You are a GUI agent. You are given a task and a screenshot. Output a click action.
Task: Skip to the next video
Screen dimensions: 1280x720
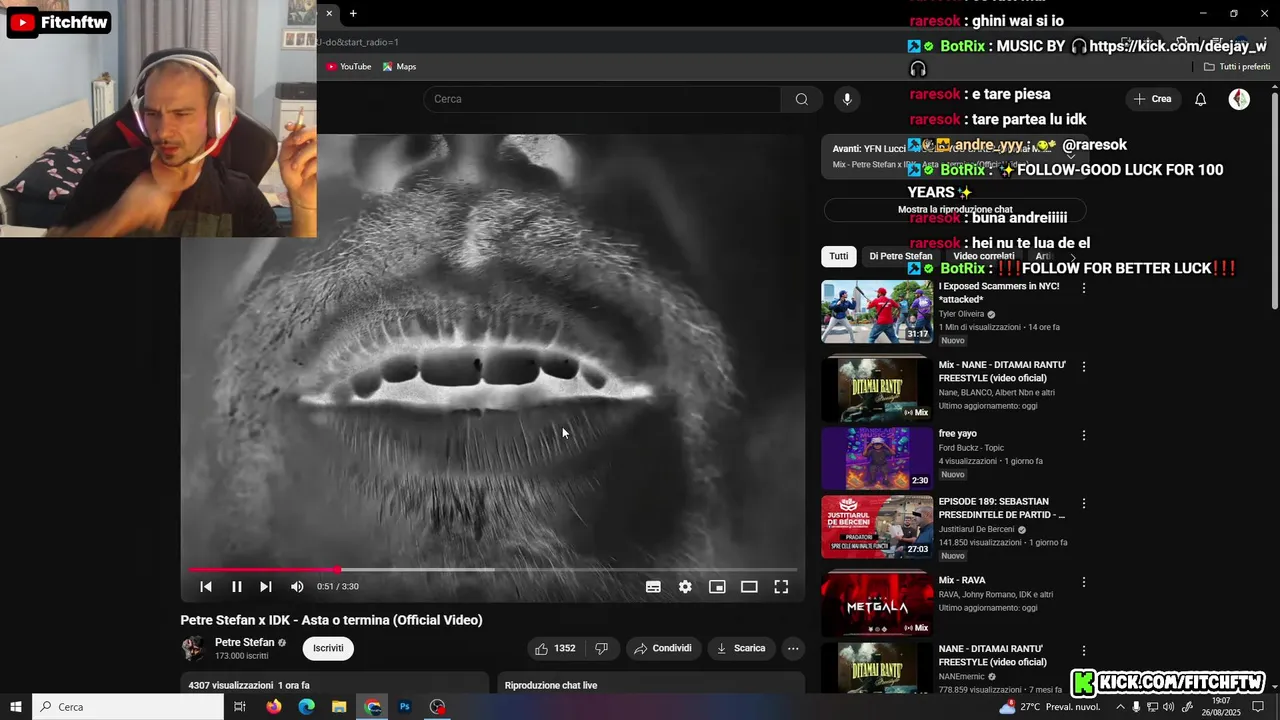(x=266, y=587)
